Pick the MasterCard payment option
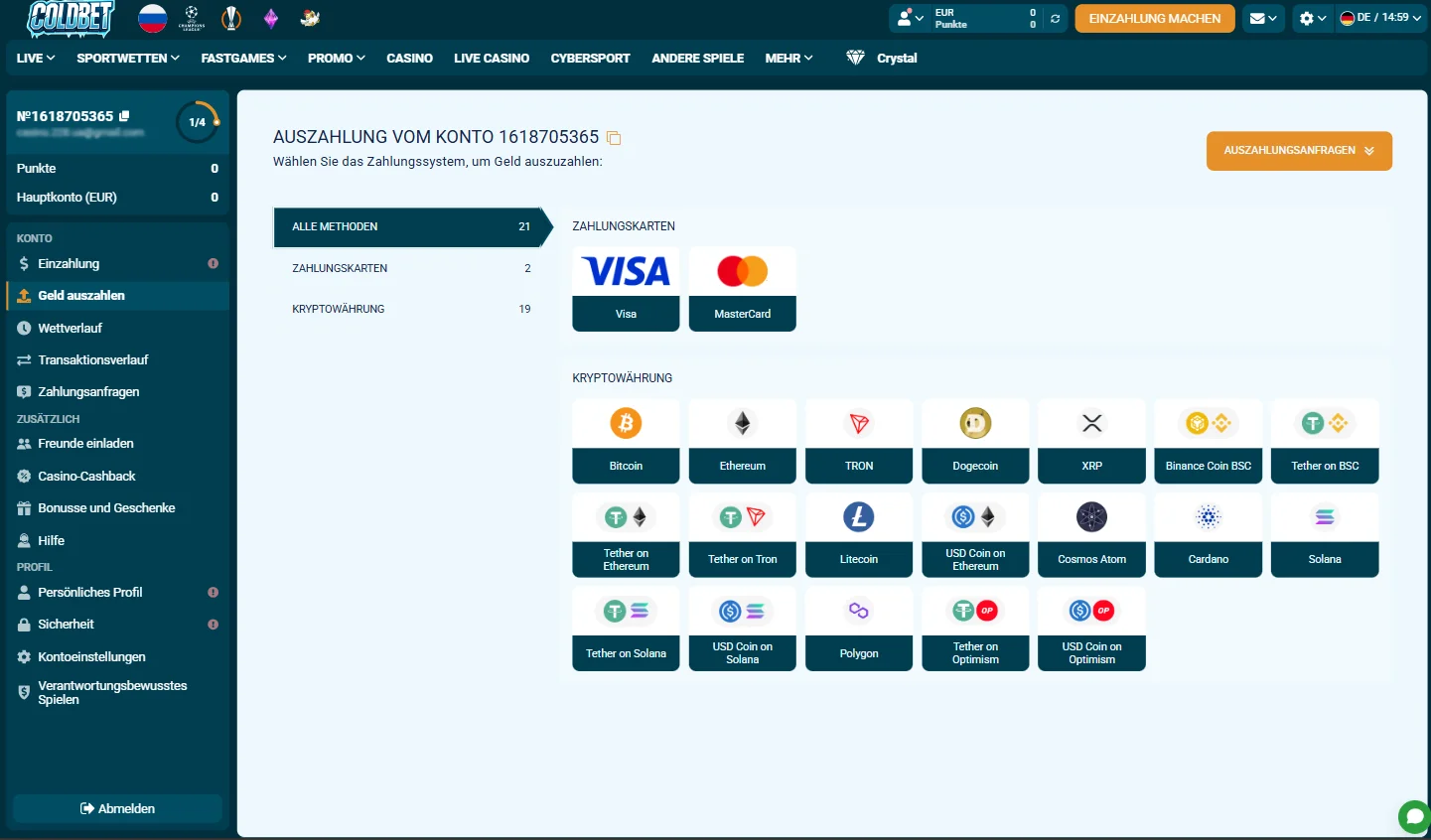1431x840 pixels. [x=742, y=288]
